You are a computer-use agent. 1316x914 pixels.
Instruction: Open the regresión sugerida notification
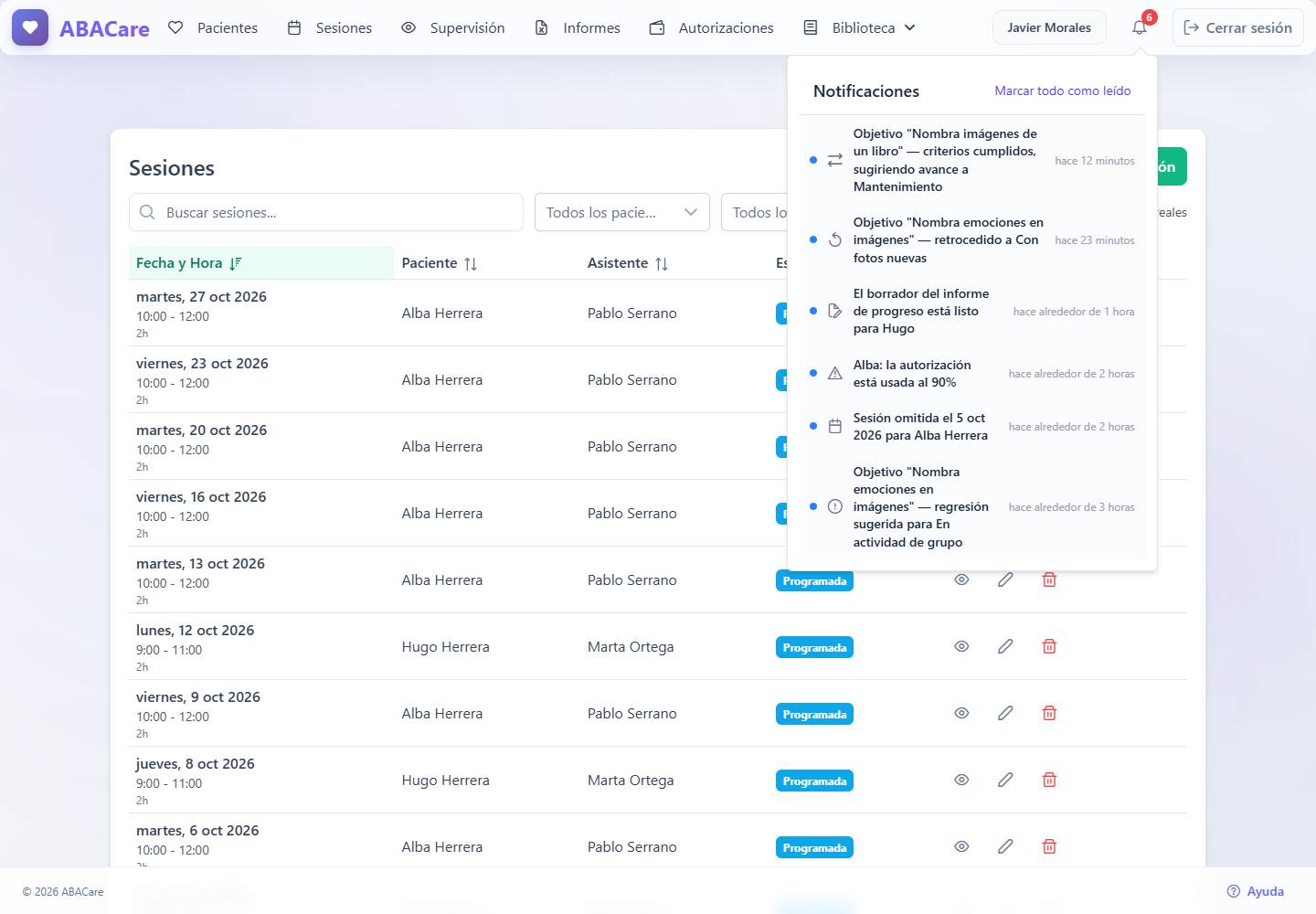(972, 506)
